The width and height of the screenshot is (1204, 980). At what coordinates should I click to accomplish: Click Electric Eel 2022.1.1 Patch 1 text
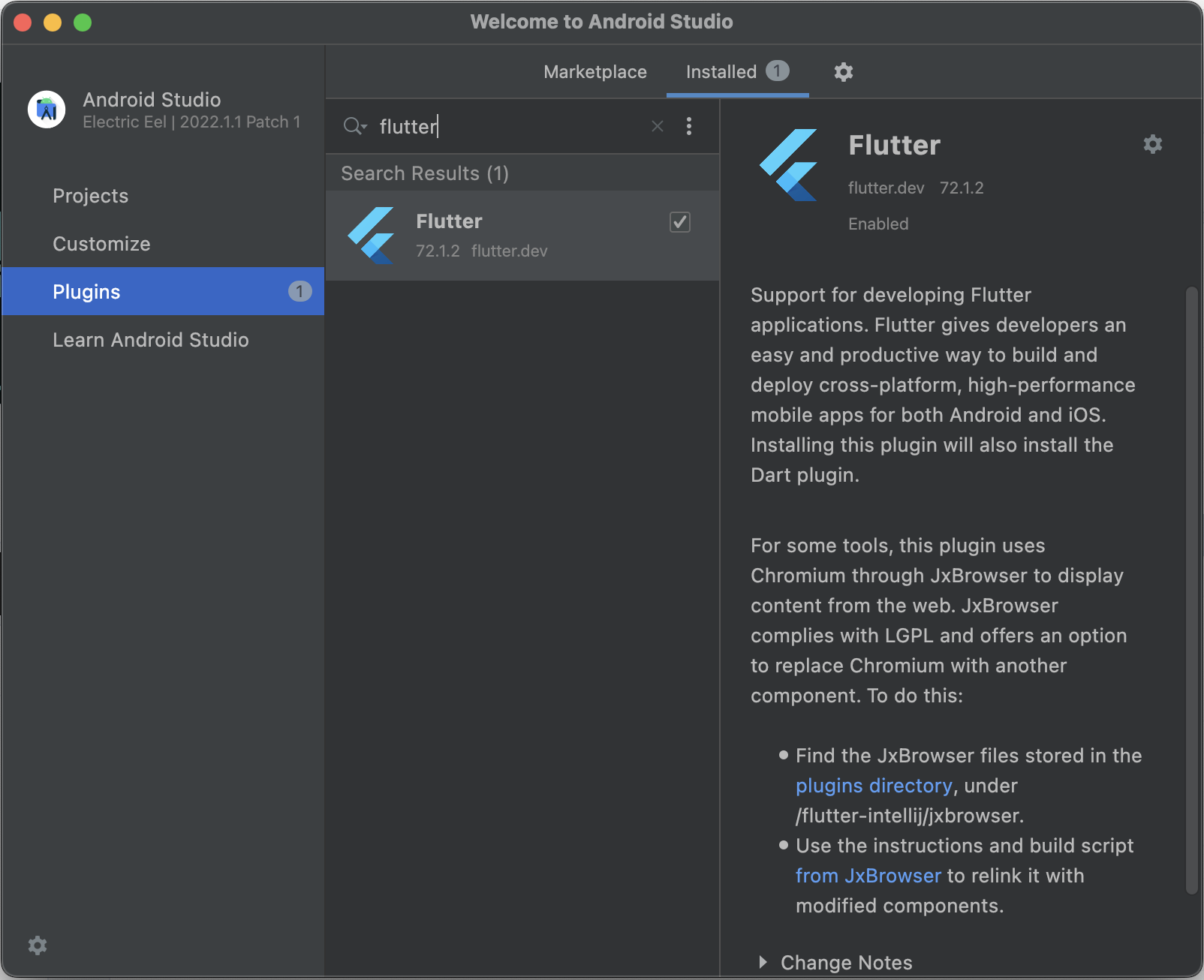[x=191, y=122]
